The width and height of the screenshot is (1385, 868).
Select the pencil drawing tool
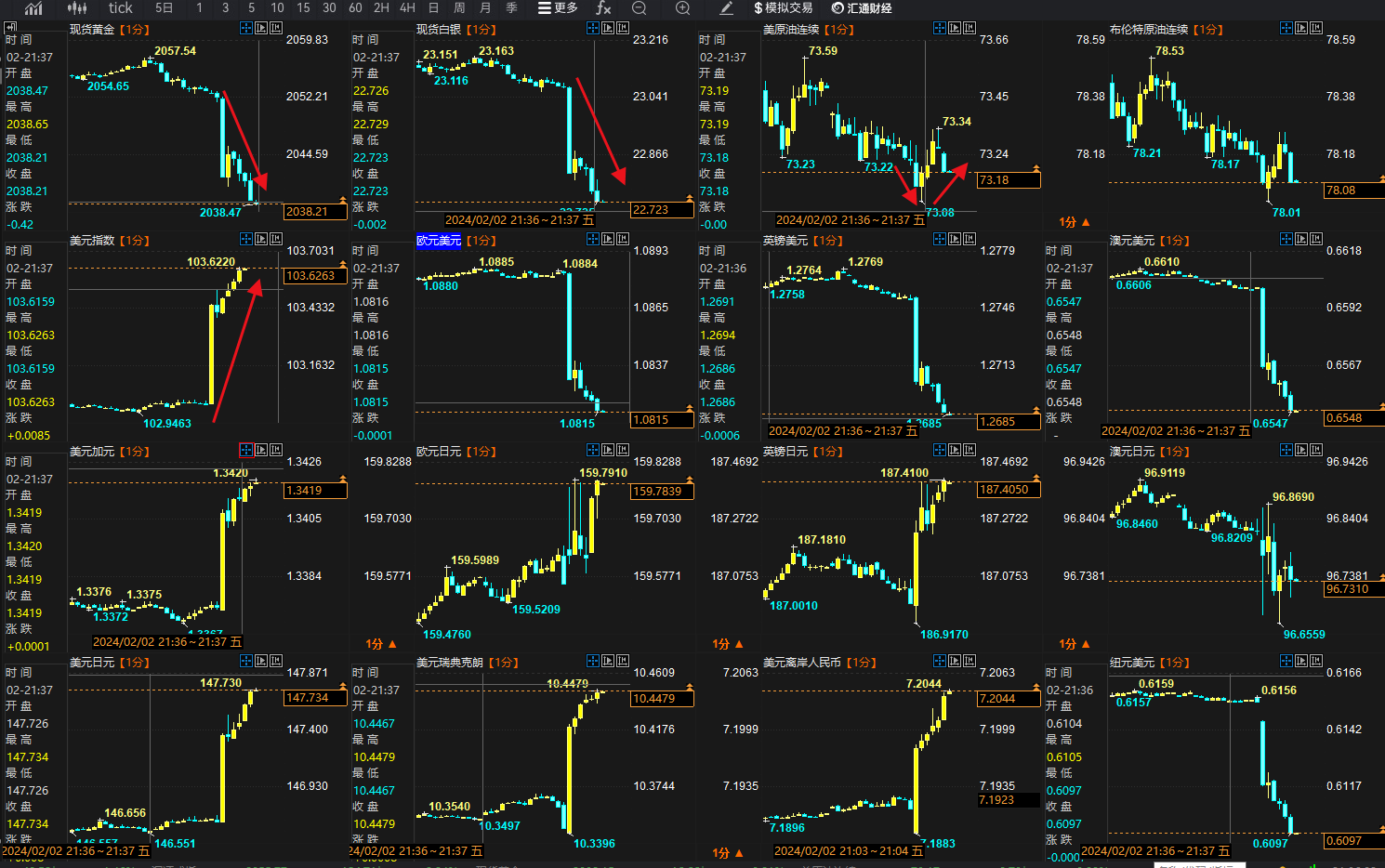727,8
